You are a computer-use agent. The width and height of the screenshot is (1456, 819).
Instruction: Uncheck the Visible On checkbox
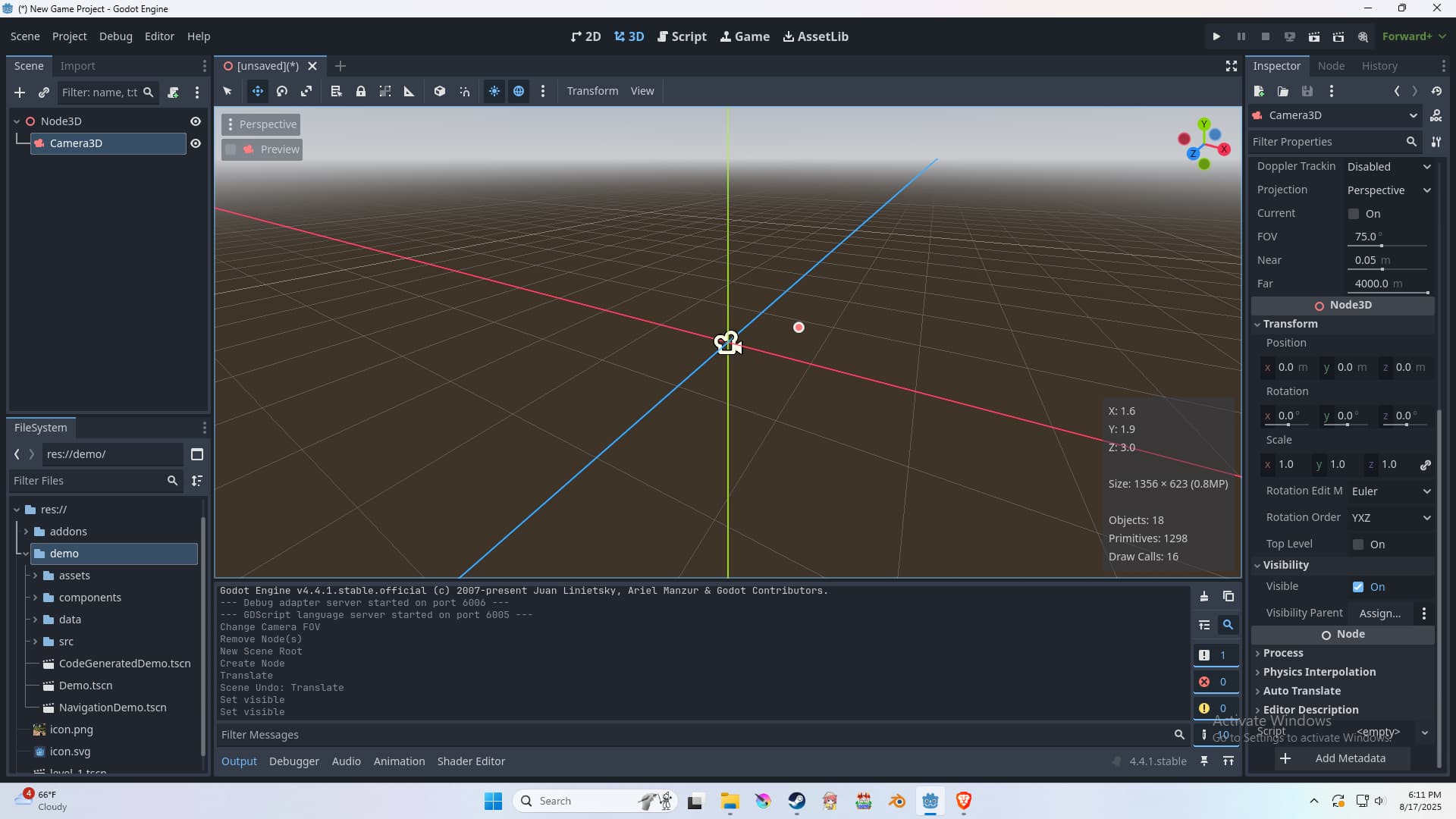[x=1358, y=587]
